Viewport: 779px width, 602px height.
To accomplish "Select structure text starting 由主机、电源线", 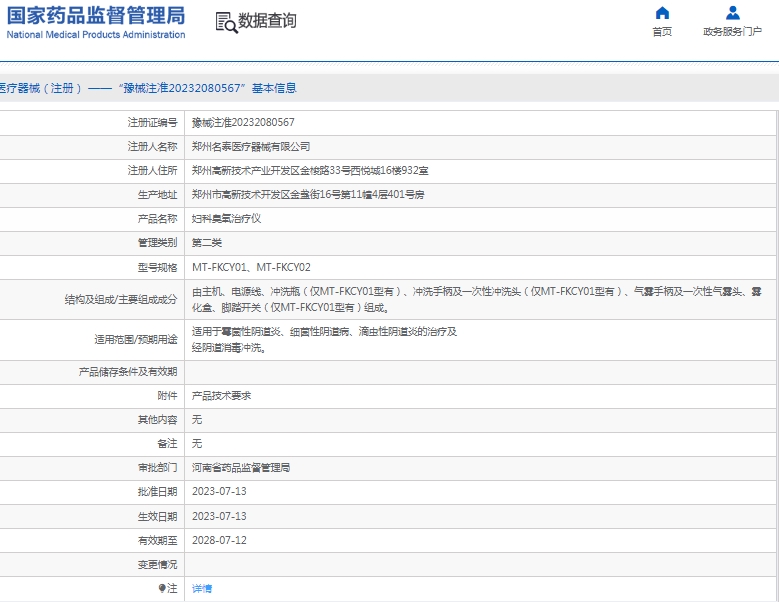I will (477, 300).
